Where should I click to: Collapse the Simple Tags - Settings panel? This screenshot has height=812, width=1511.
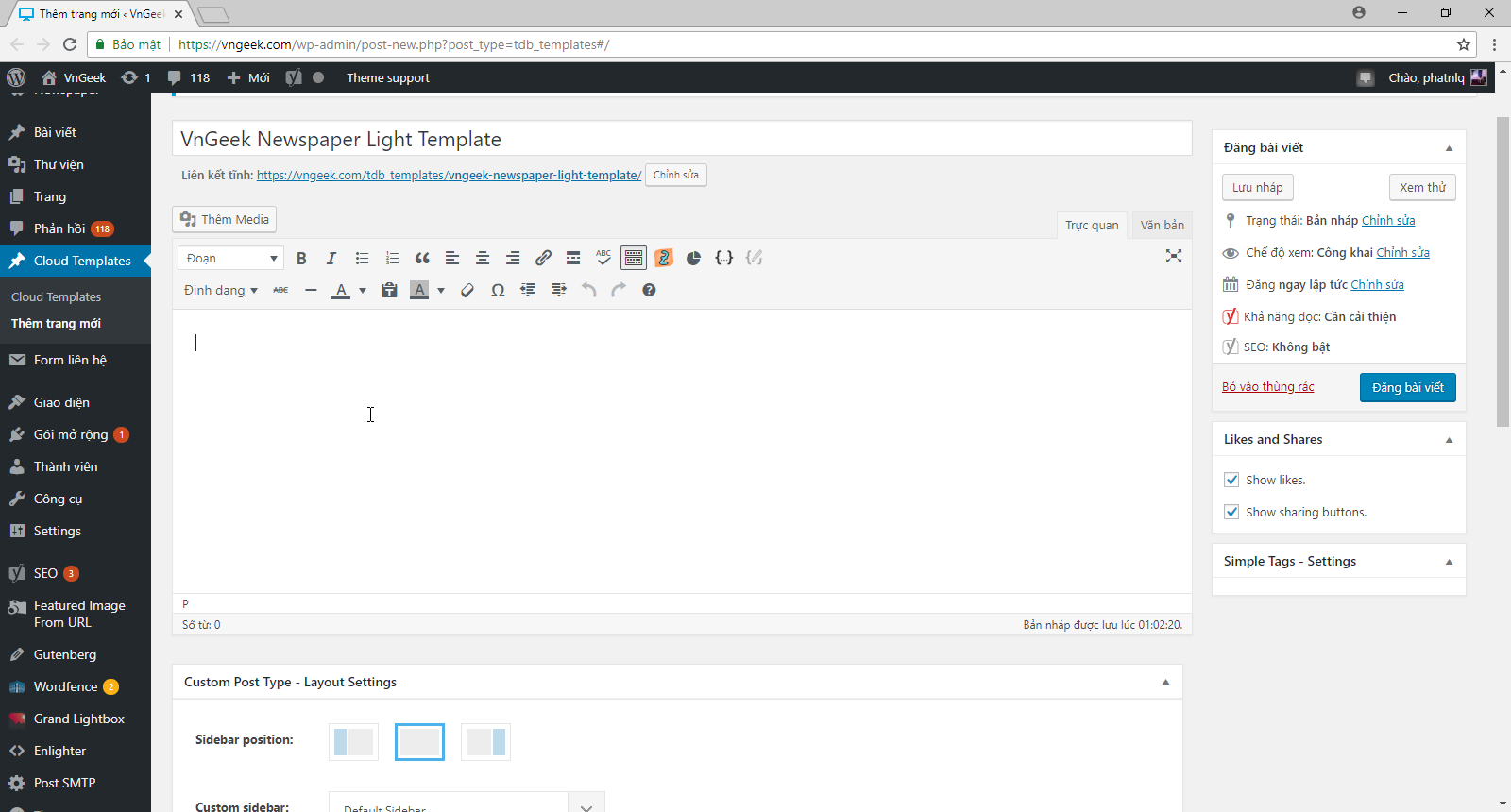click(1449, 562)
